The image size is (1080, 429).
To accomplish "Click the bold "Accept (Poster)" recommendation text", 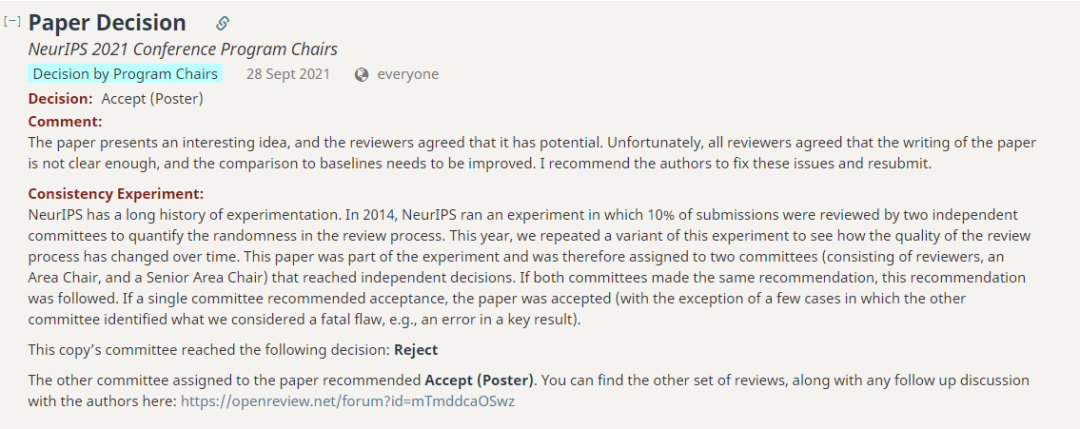I will [480, 380].
